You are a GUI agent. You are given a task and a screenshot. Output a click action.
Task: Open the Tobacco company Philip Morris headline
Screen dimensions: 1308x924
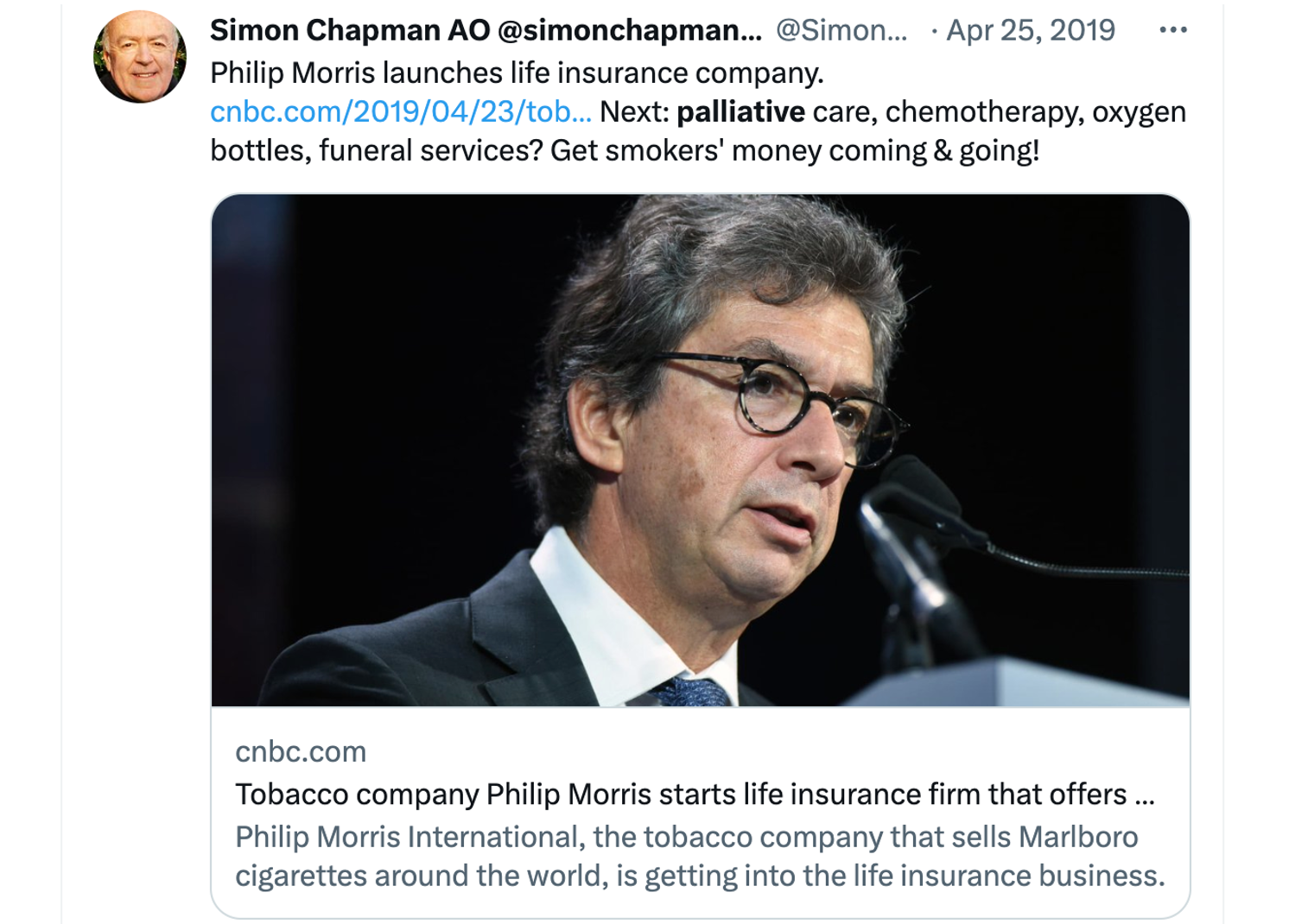[681, 794]
